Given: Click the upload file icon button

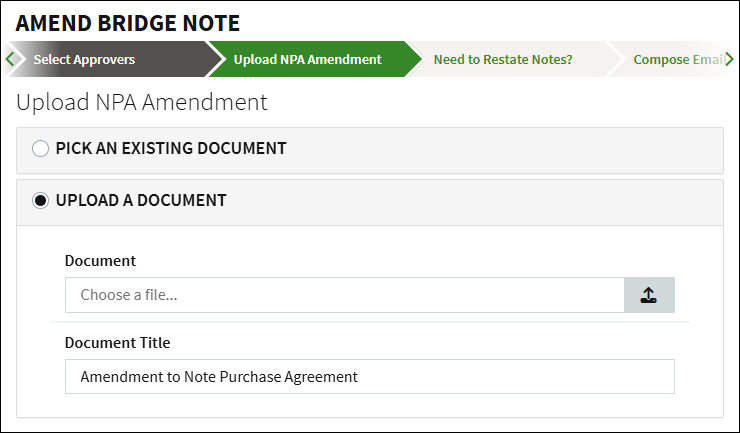Looking at the screenshot, I should pyautogui.click(x=649, y=295).
